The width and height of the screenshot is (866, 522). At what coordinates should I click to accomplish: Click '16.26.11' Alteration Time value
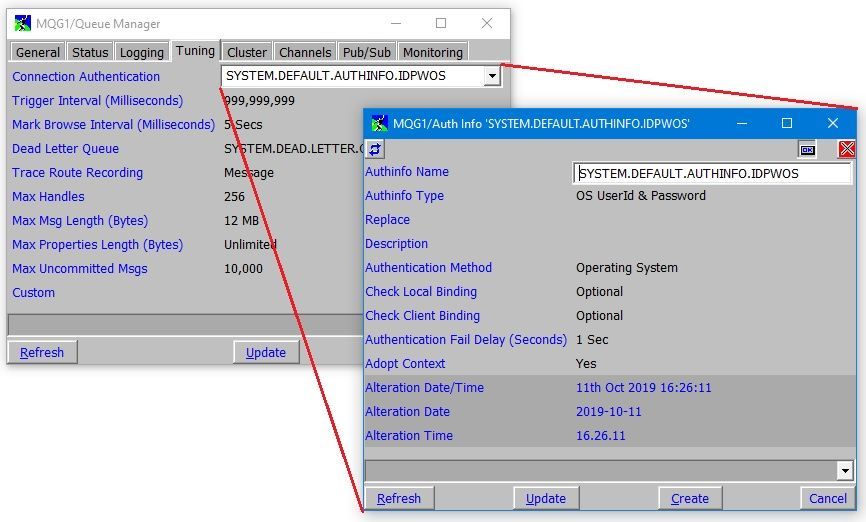click(x=601, y=436)
